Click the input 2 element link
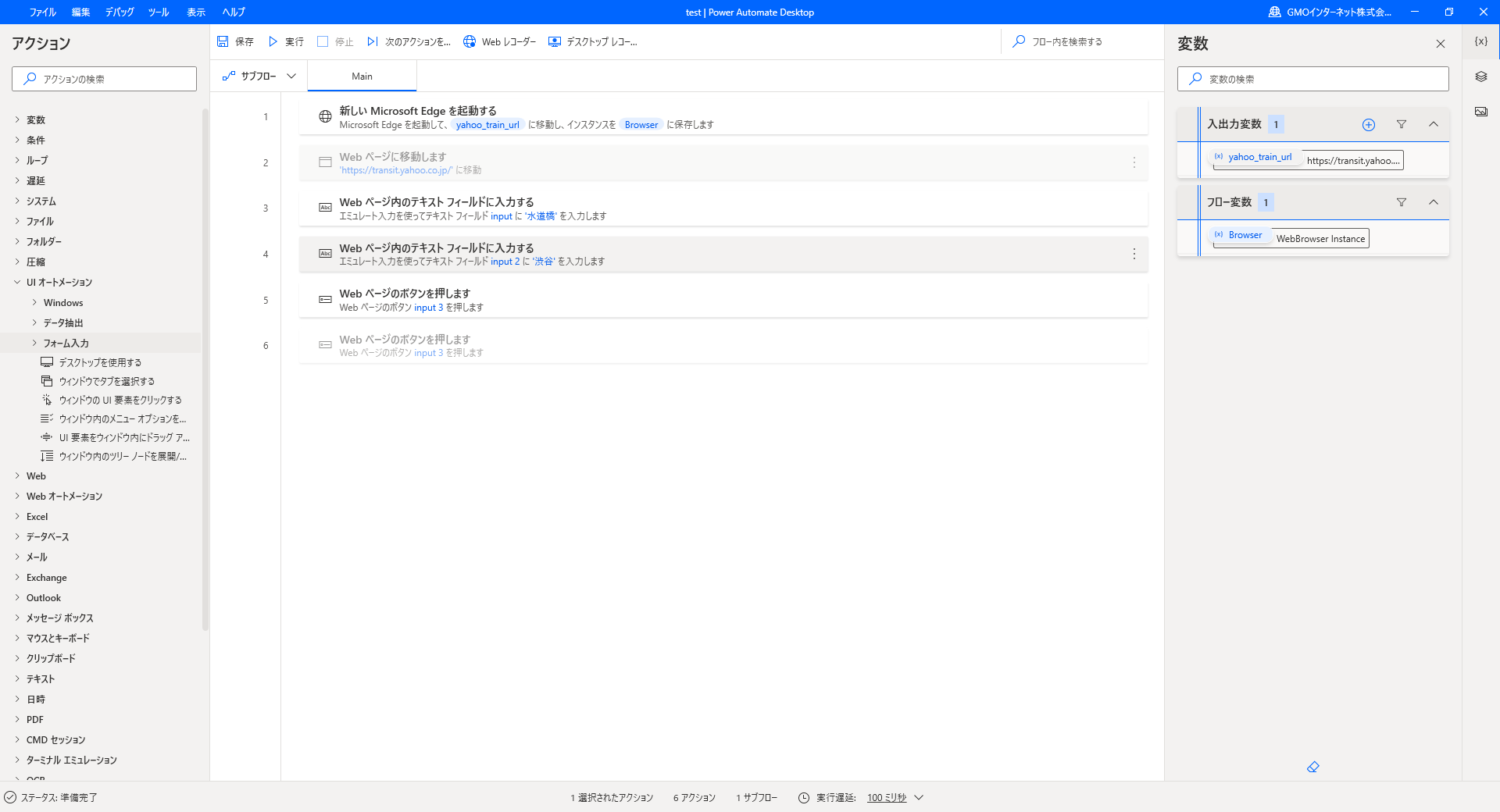Viewport: 1500px width, 812px height. [505, 262]
